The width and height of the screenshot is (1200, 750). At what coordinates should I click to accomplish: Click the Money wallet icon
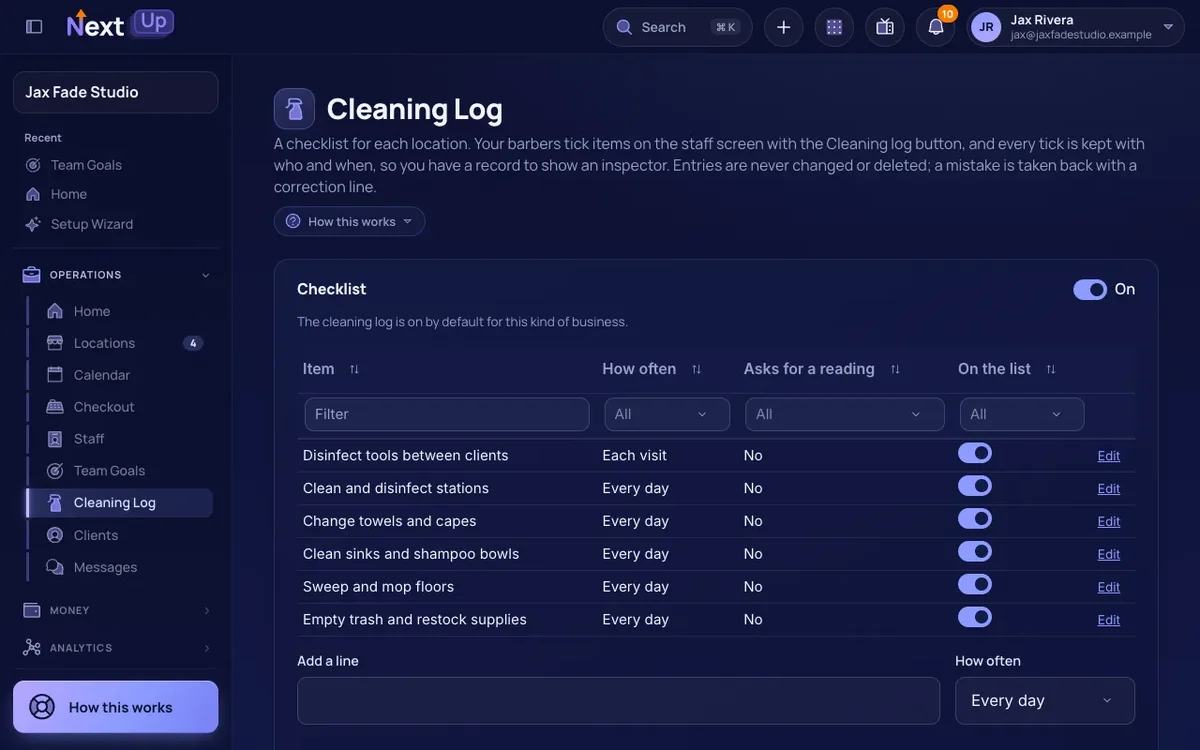point(32,610)
